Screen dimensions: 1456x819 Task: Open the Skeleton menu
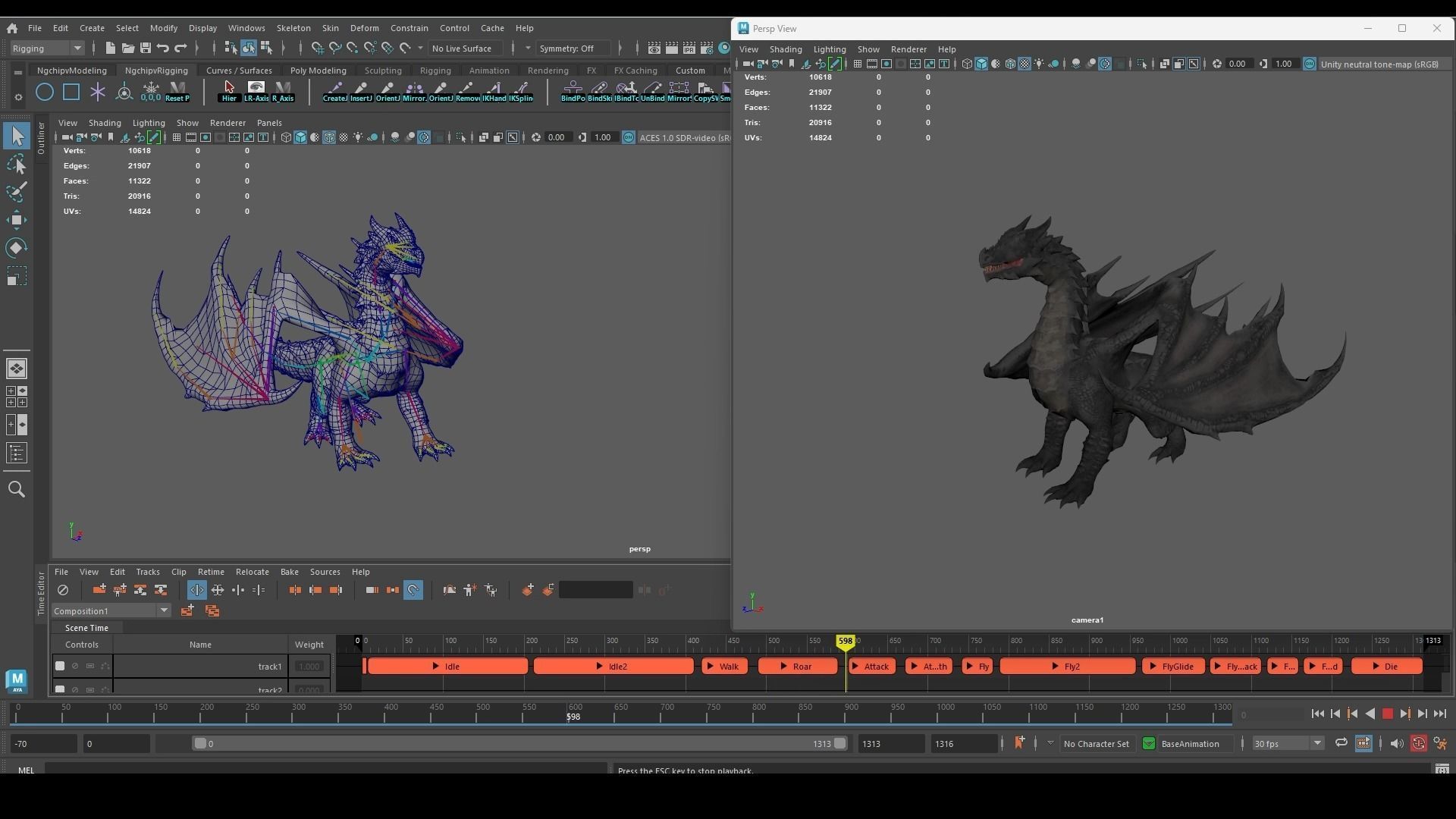293,28
